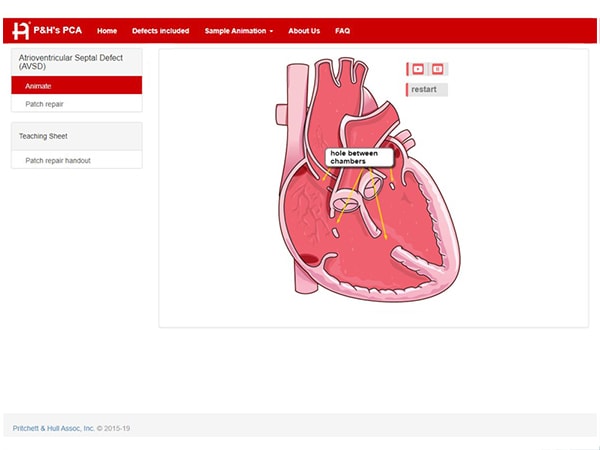Select Patch repair in sidebar
The image size is (600, 450).
coord(77,103)
